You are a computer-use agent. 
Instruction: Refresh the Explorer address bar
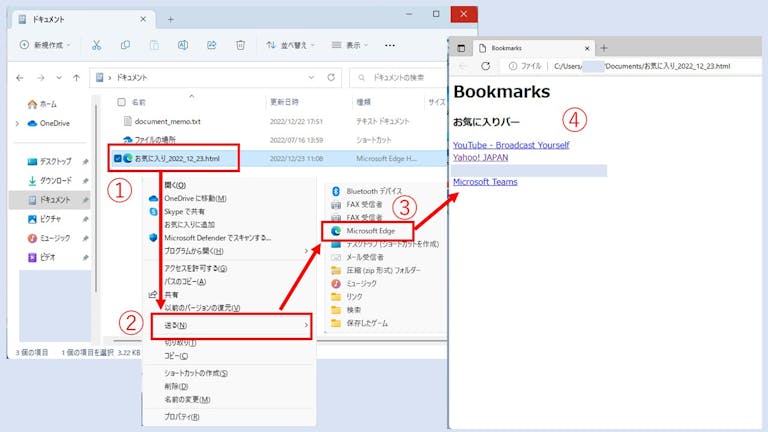coord(331,77)
